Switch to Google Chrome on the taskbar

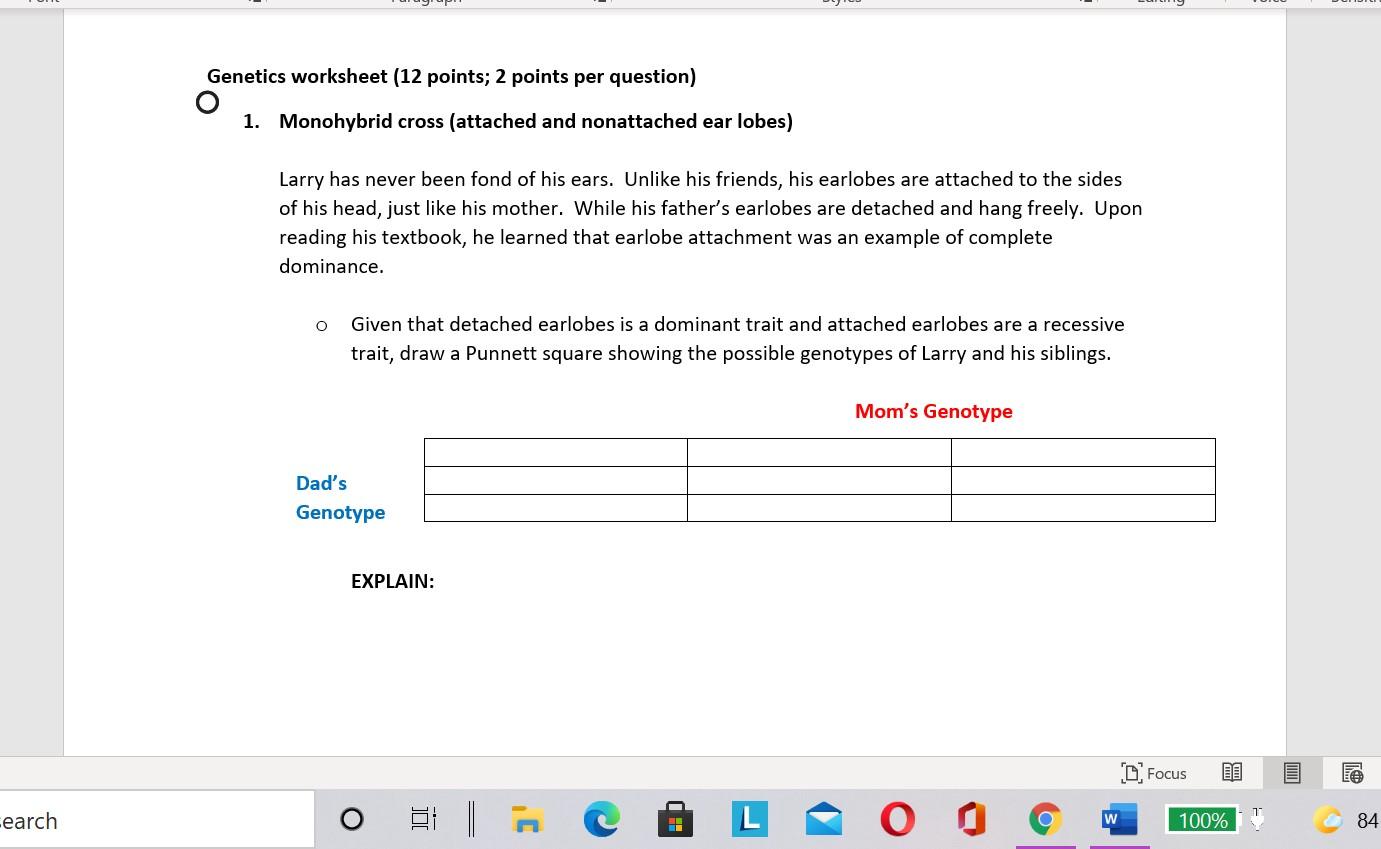(x=1045, y=820)
